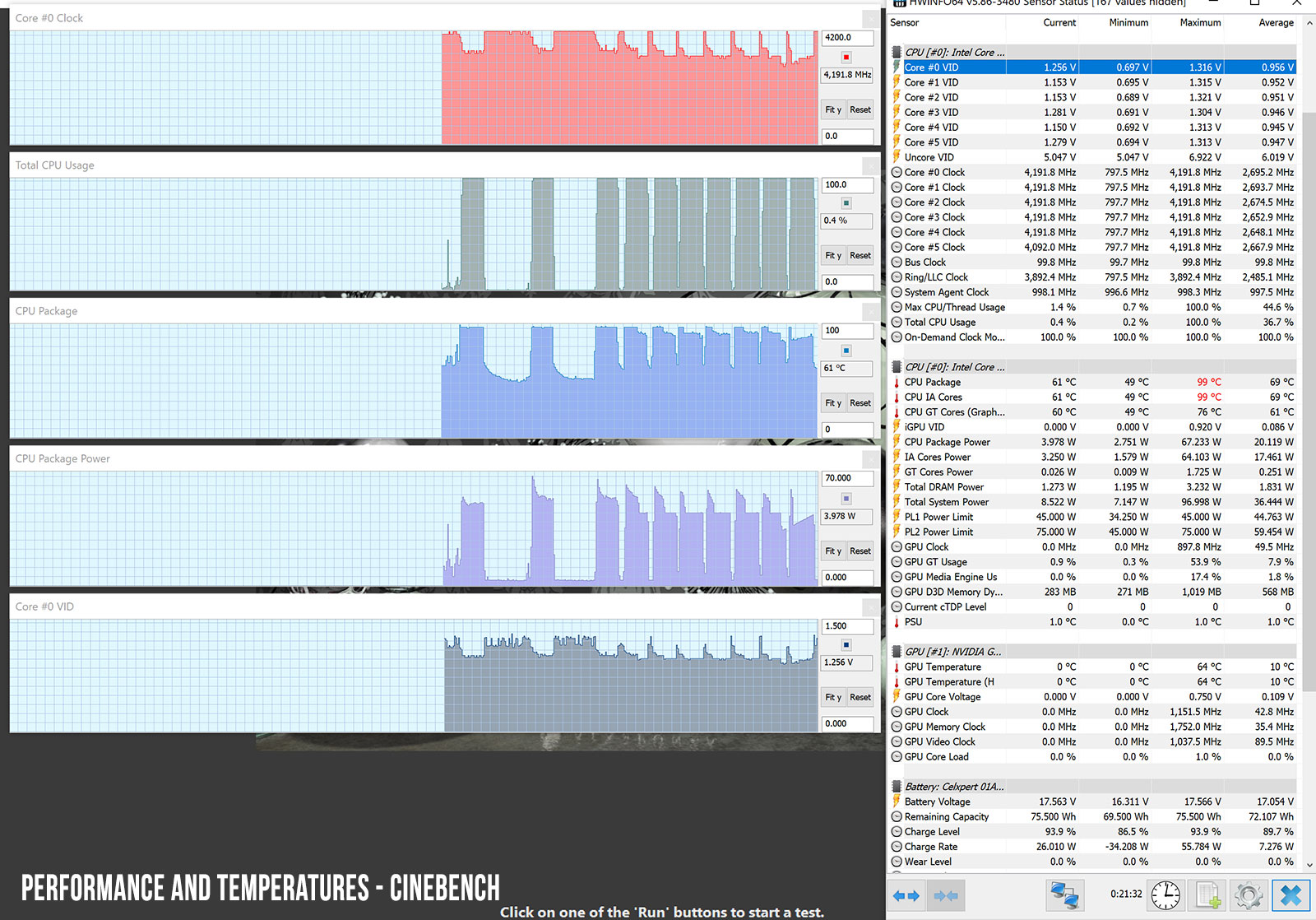Close the CPU Package Power graph window
Image resolution: width=1316 pixels, height=920 pixels.
click(871, 459)
